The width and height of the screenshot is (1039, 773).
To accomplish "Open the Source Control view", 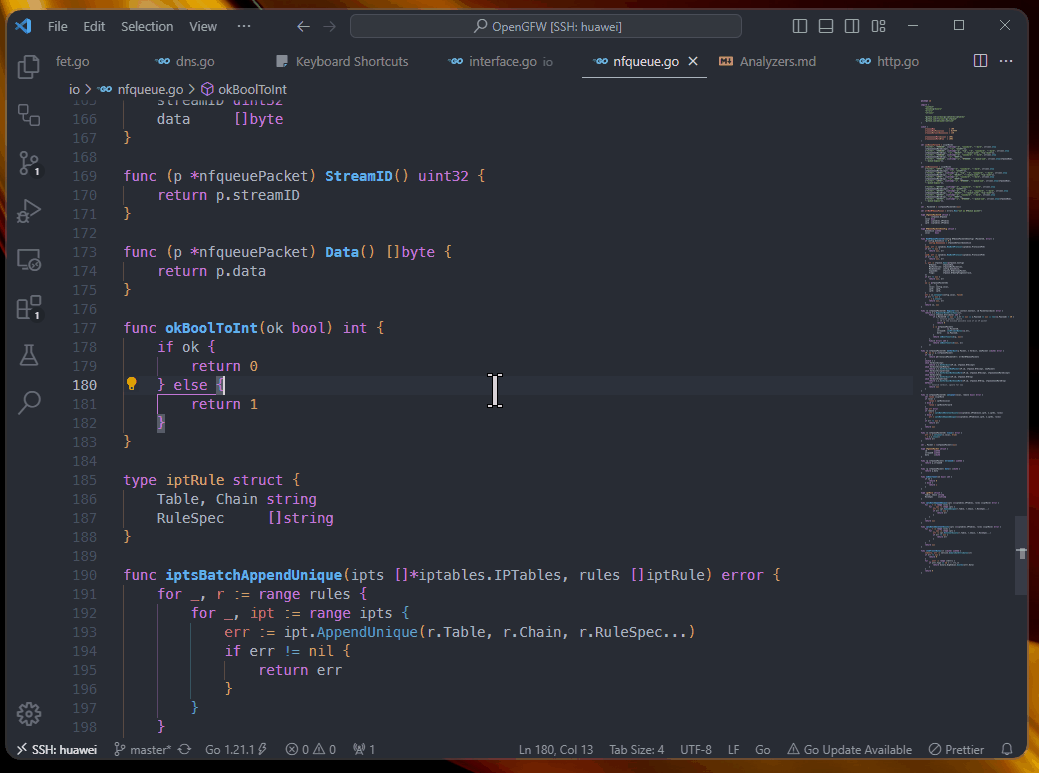I will [x=29, y=163].
